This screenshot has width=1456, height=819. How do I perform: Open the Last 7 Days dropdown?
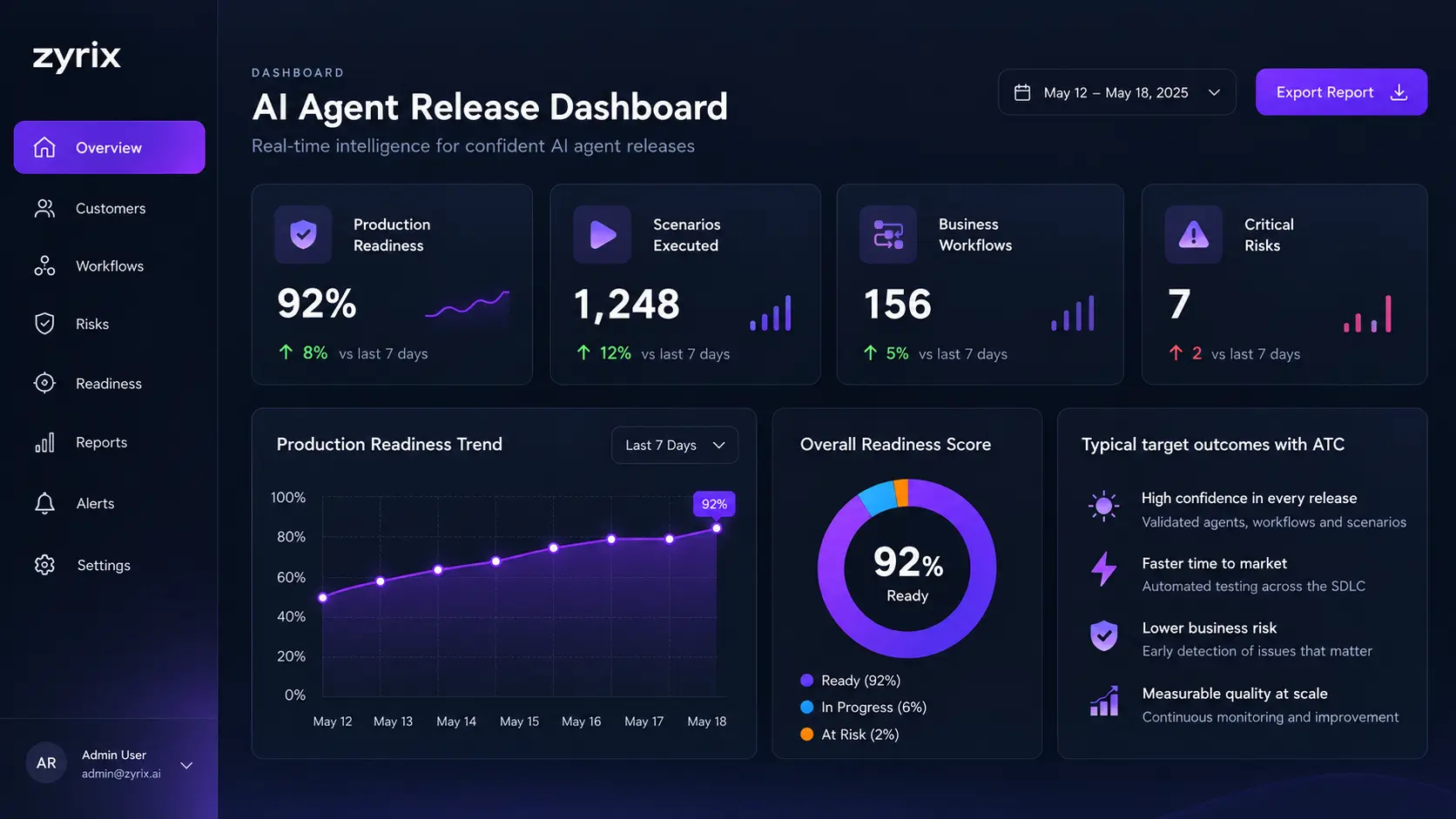675,445
